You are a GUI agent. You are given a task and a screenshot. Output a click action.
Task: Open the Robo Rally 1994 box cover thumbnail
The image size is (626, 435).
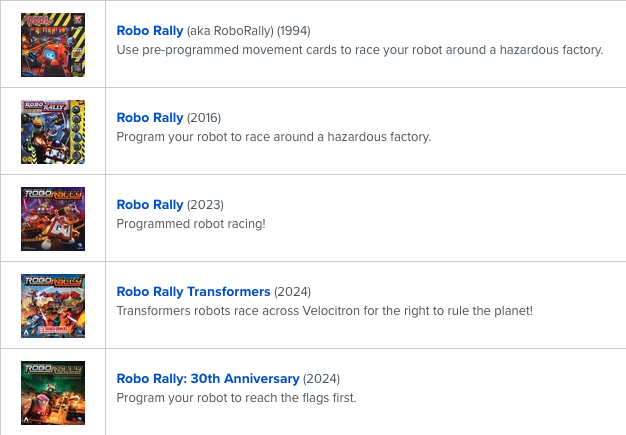coord(53,45)
